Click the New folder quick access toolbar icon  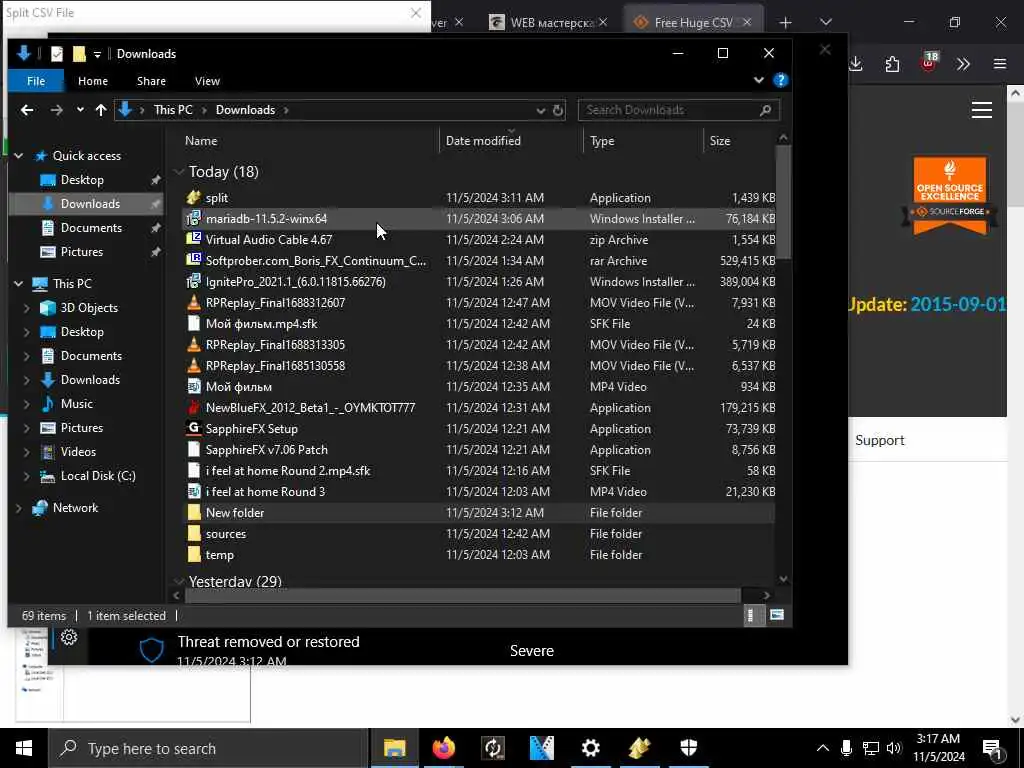tap(79, 54)
